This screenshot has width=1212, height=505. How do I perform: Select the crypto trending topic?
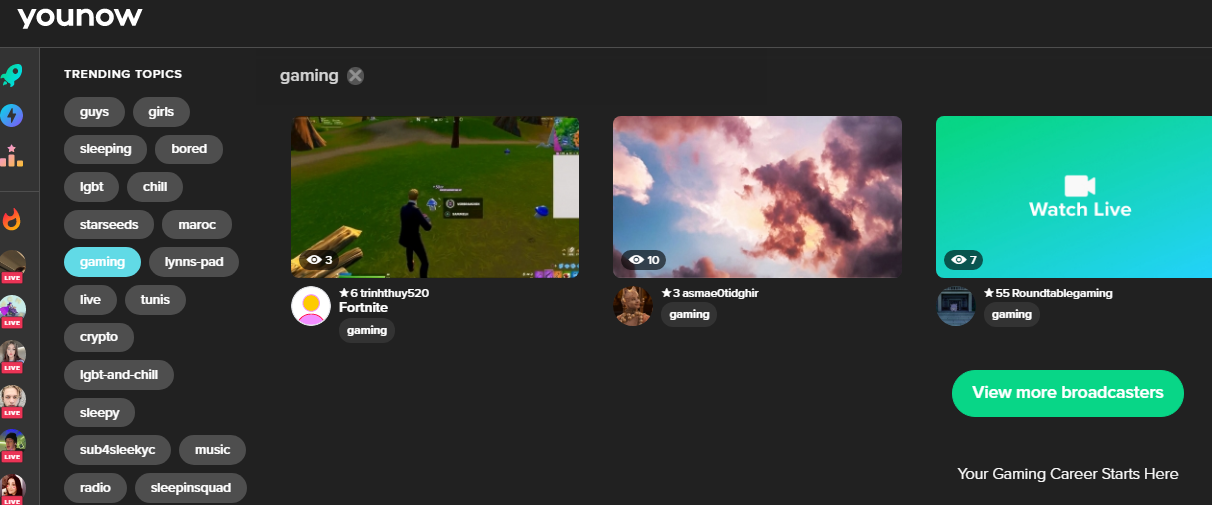99,337
